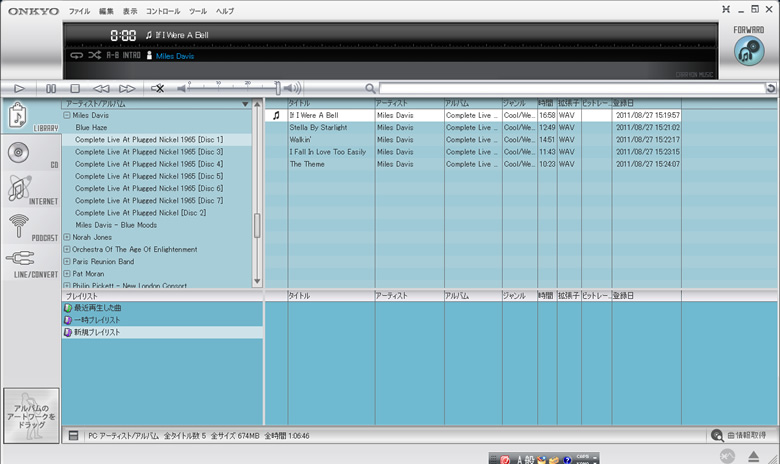Collapse the Miles Davis tree node
The height and width of the screenshot is (464, 780).
click(67, 115)
